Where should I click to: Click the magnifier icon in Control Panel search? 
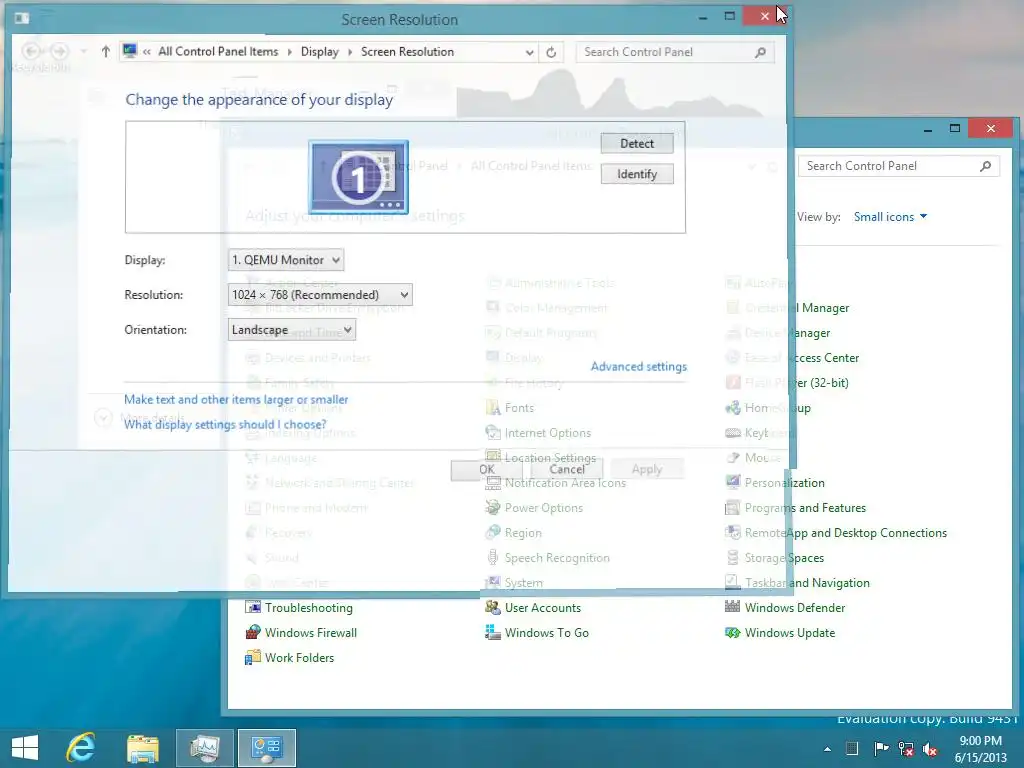click(x=985, y=166)
